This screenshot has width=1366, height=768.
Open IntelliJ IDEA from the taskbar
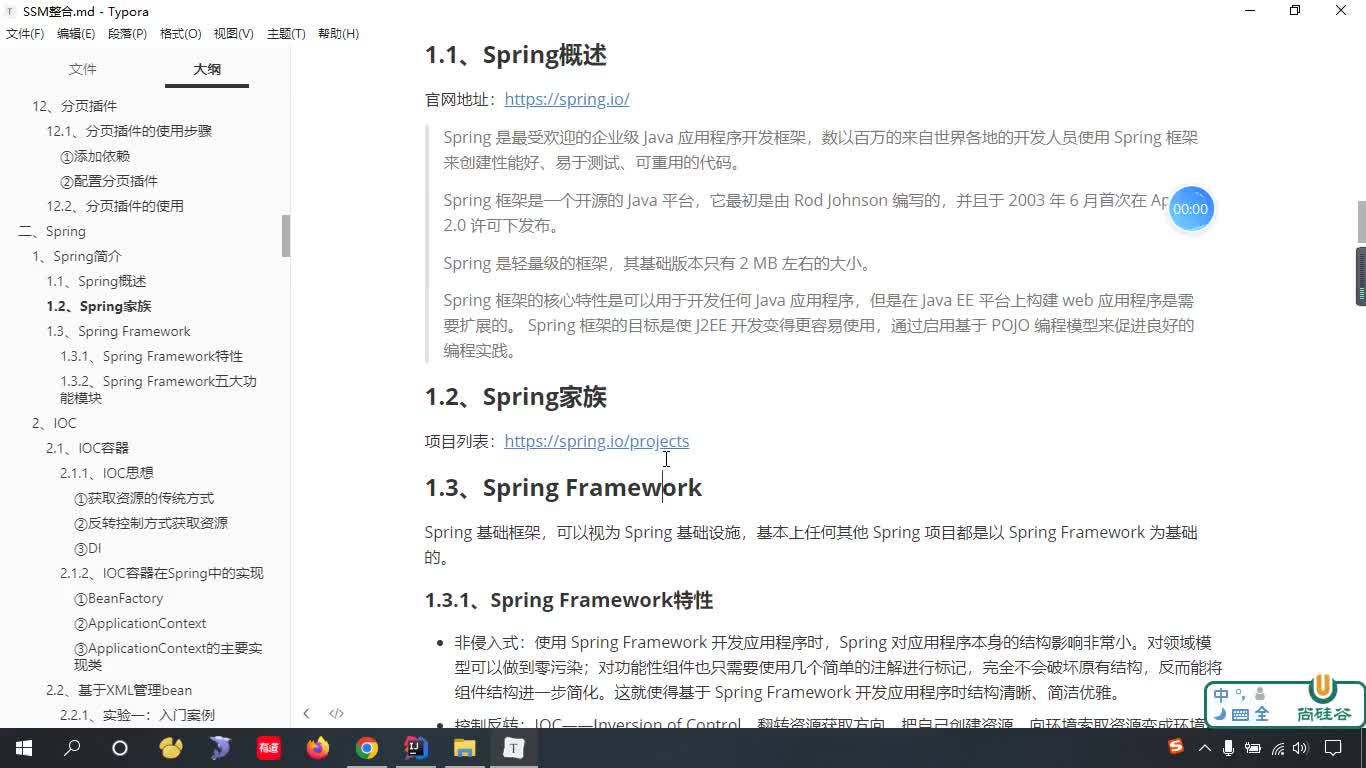pyautogui.click(x=416, y=748)
